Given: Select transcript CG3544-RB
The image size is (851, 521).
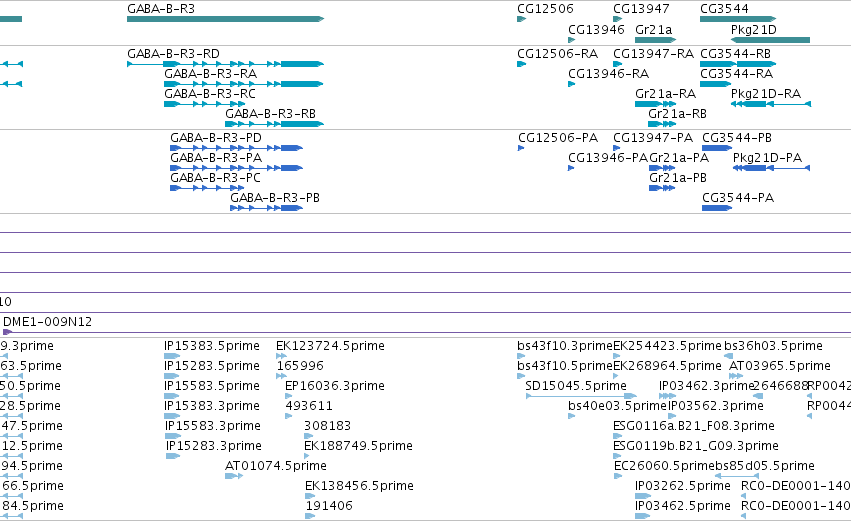Looking at the screenshot, I should click(x=738, y=64).
